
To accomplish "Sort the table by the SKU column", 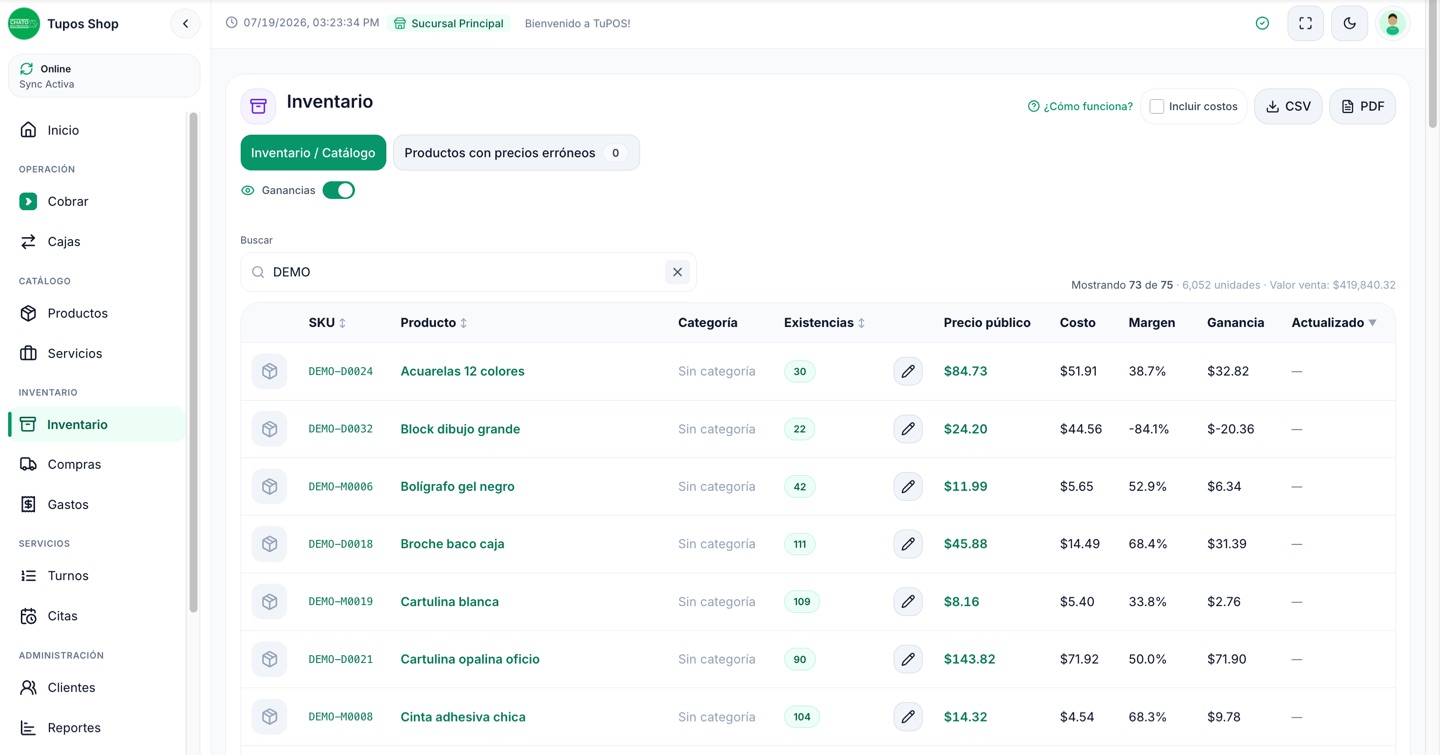I will [327, 323].
